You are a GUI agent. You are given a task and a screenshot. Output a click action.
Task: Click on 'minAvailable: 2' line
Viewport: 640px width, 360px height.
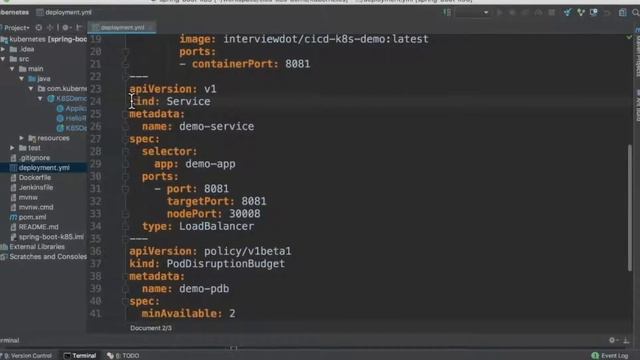click(x=189, y=314)
